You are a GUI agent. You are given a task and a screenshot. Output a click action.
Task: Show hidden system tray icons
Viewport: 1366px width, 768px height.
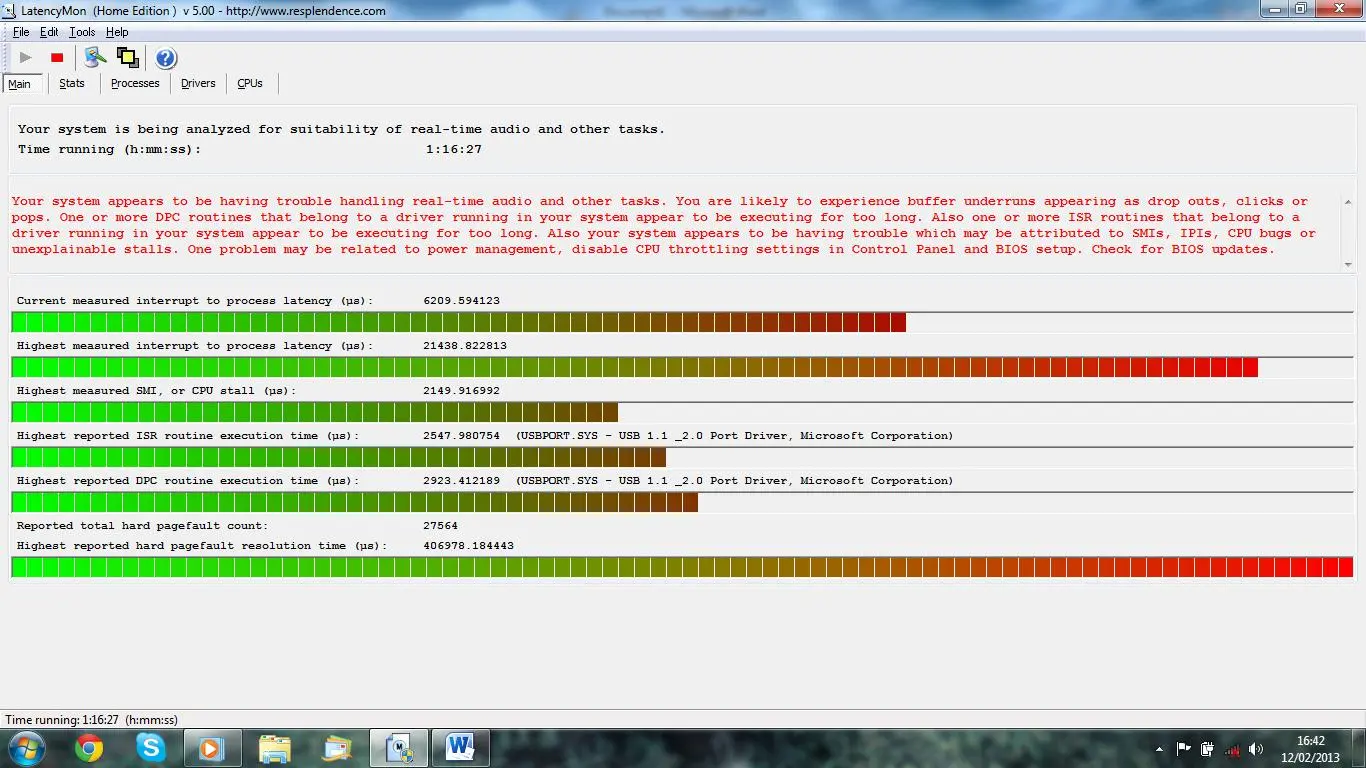(x=1159, y=748)
